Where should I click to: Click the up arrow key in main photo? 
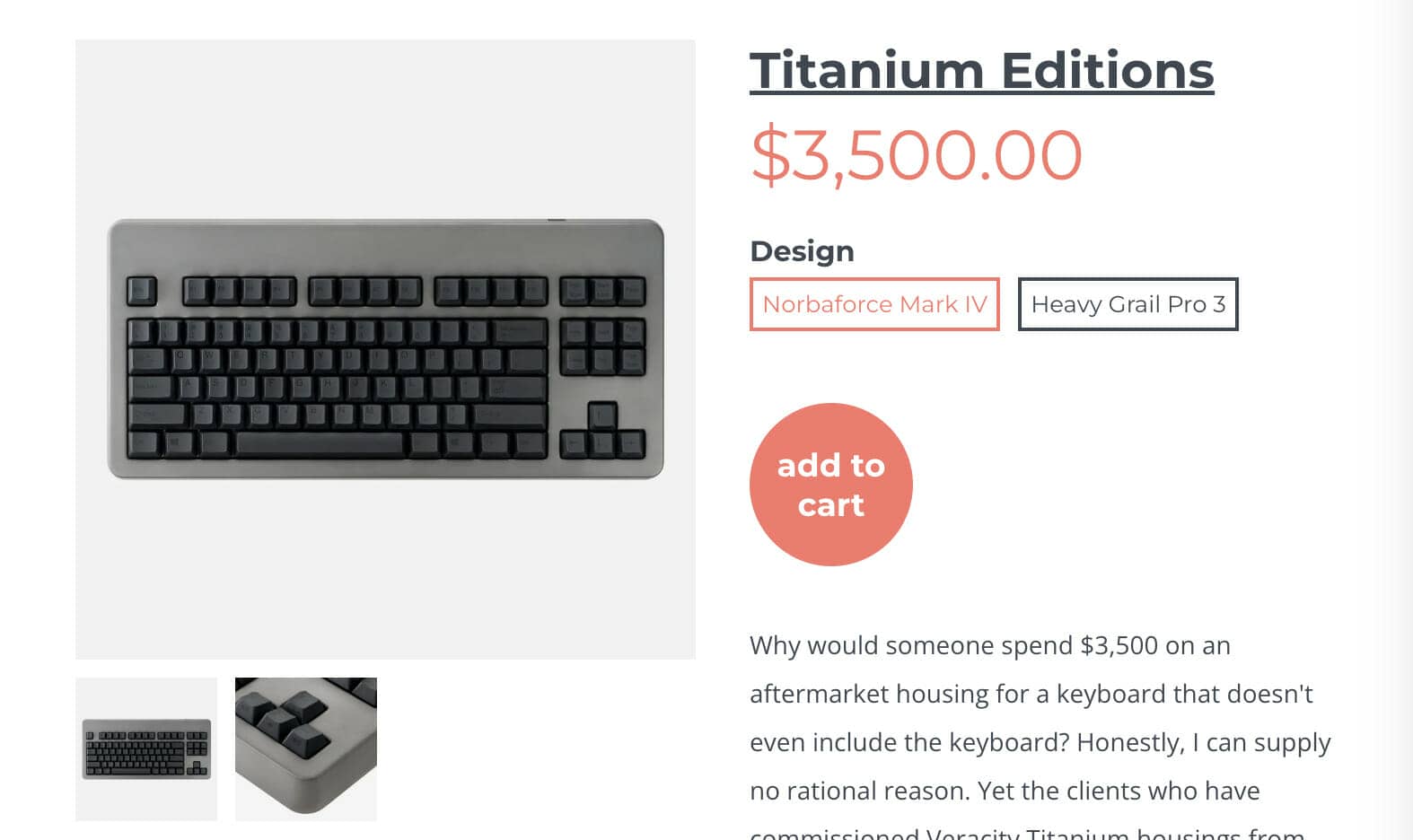pos(602,416)
